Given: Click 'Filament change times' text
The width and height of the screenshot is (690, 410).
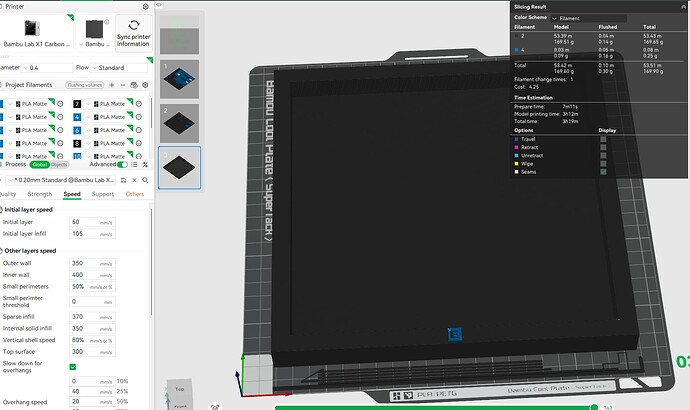Looking at the screenshot, I should [x=541, y=80].
